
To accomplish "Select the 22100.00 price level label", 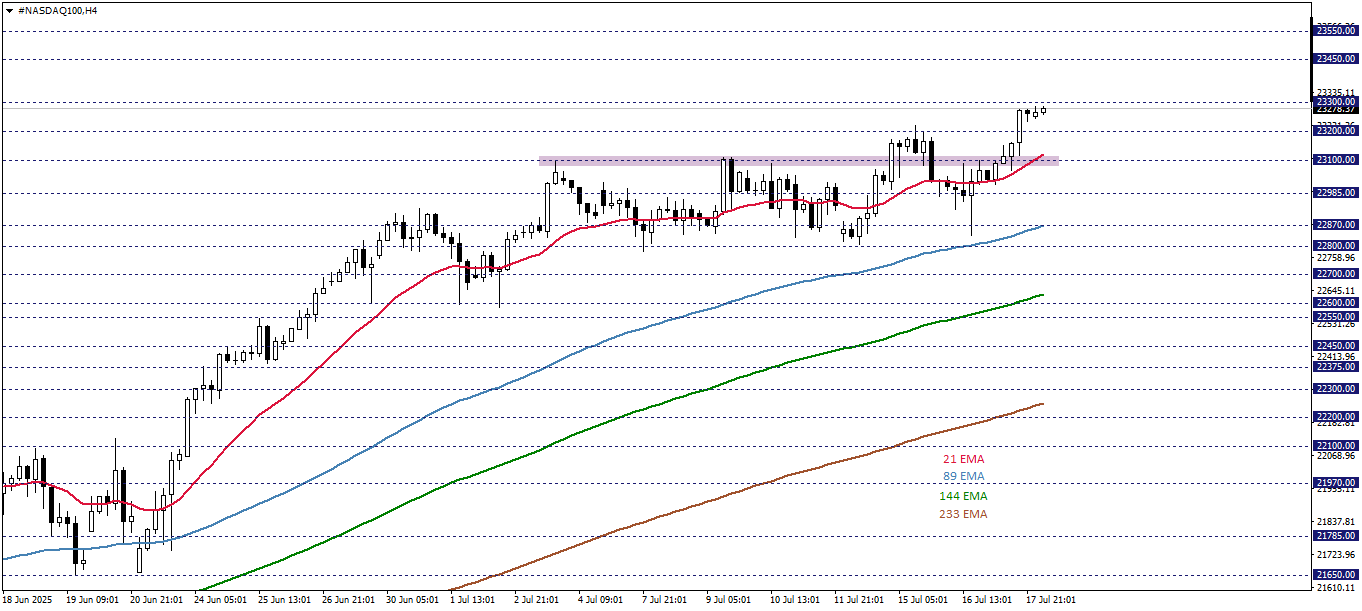I will click(1335, 446).
